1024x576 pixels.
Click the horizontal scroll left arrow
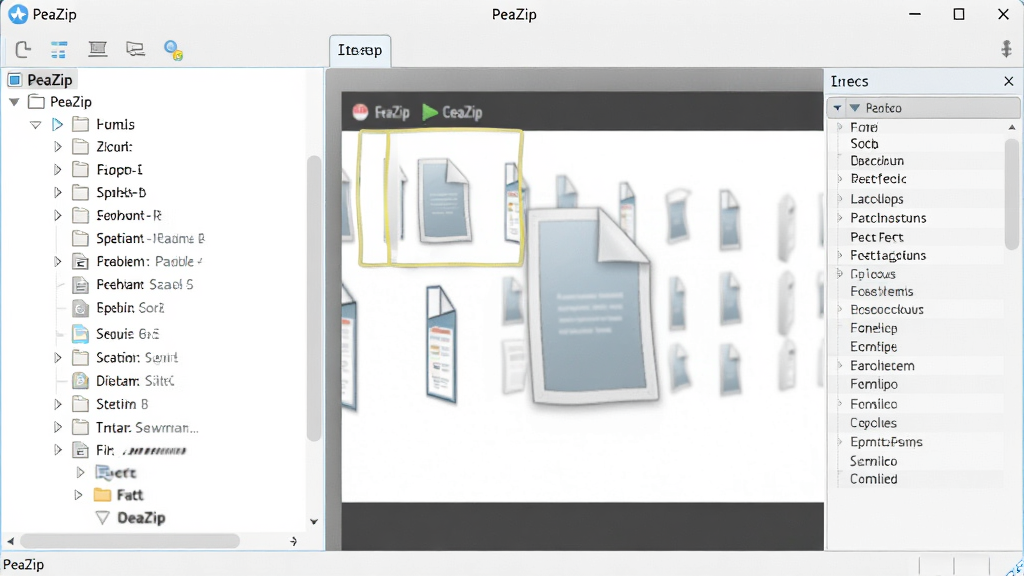pos(10,541)
